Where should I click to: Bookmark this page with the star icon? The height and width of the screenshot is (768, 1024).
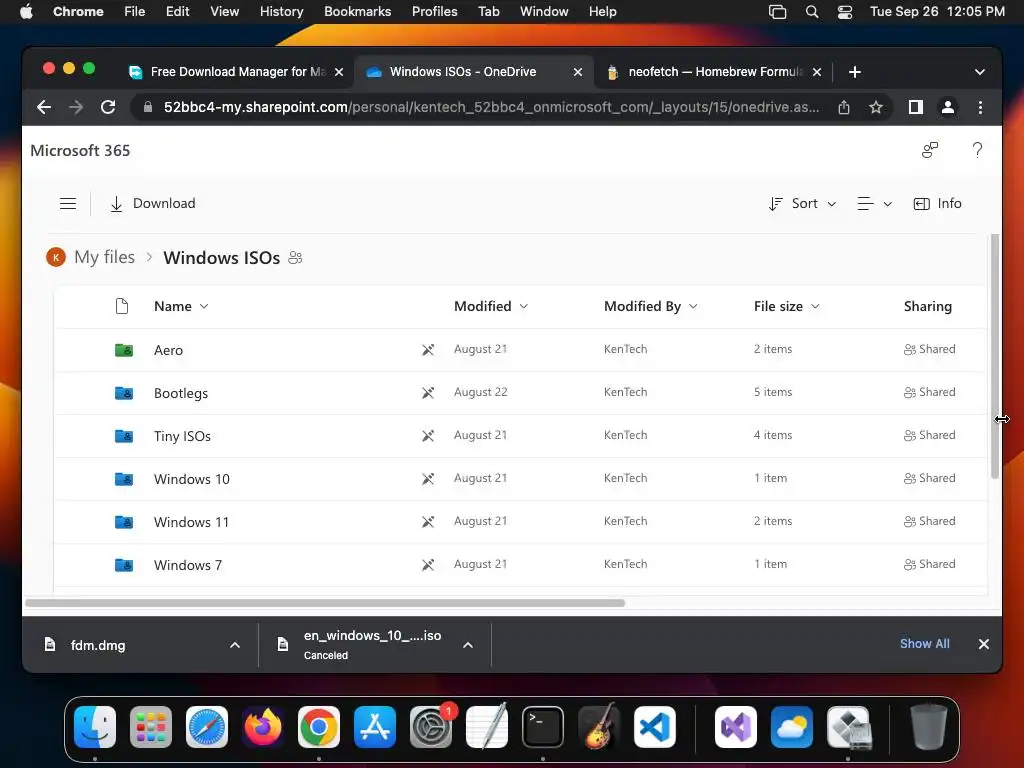pyautogui.click(x=876, y=107)
